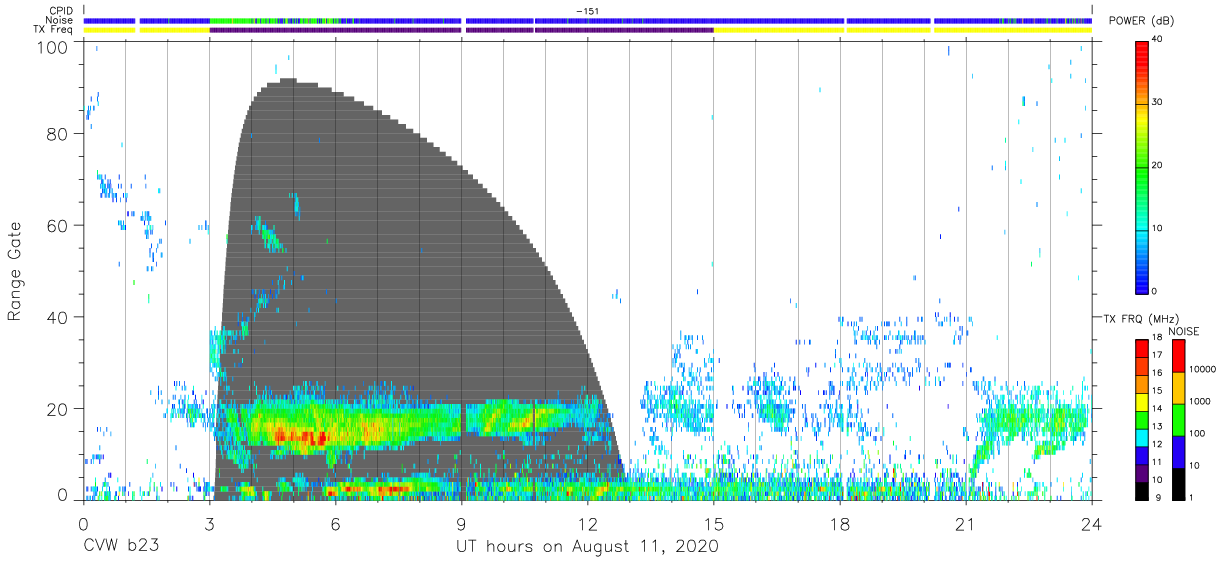Click the 'Noise' row label at top left
The height and width of the screenshot is (567, 1228).
tap(61, 20)
